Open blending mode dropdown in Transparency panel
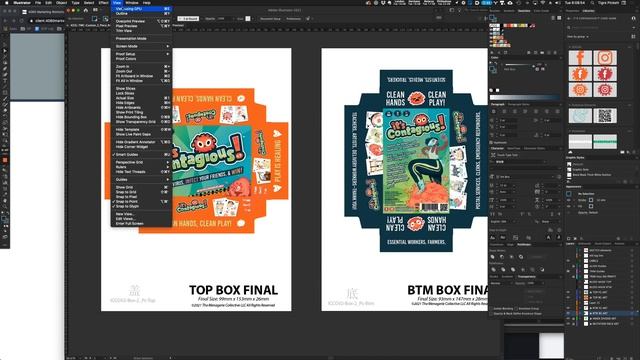The image size is (640, 360). point(501,283)
